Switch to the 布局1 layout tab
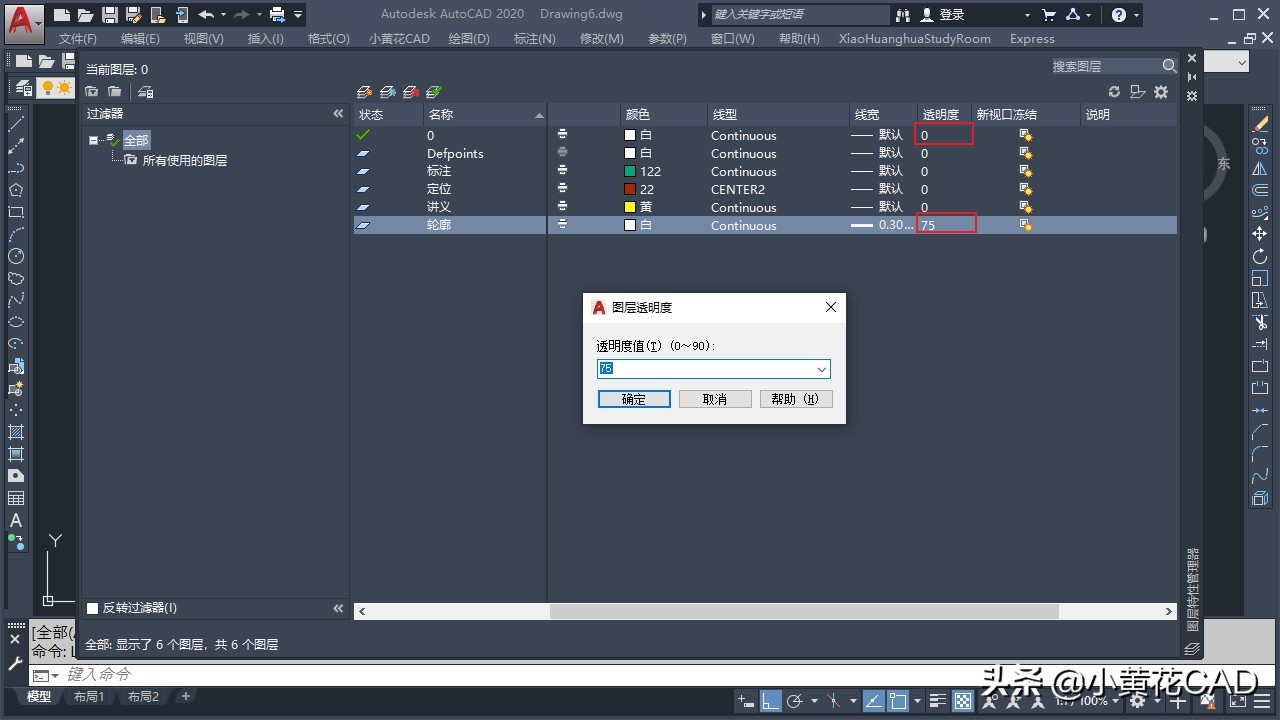This screenshot has height=720, width=1280. click(x=89, y=697)
